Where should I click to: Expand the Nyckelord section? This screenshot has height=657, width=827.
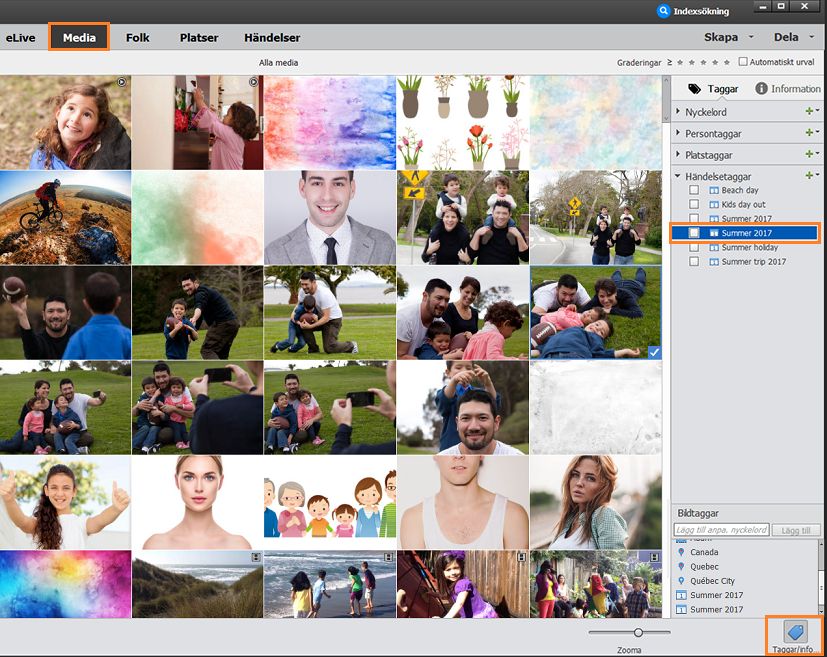(678, 112)
